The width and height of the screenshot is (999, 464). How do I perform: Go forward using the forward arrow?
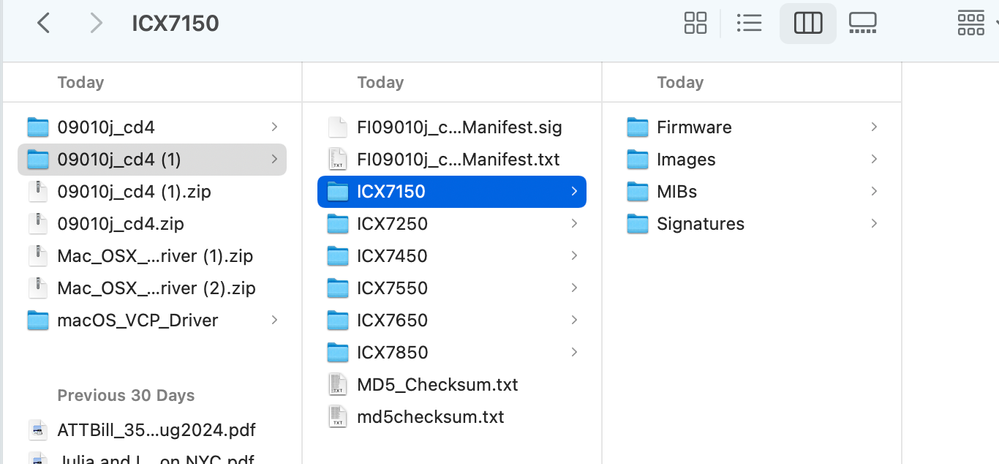pyautogui.click(x=96, y=23)
